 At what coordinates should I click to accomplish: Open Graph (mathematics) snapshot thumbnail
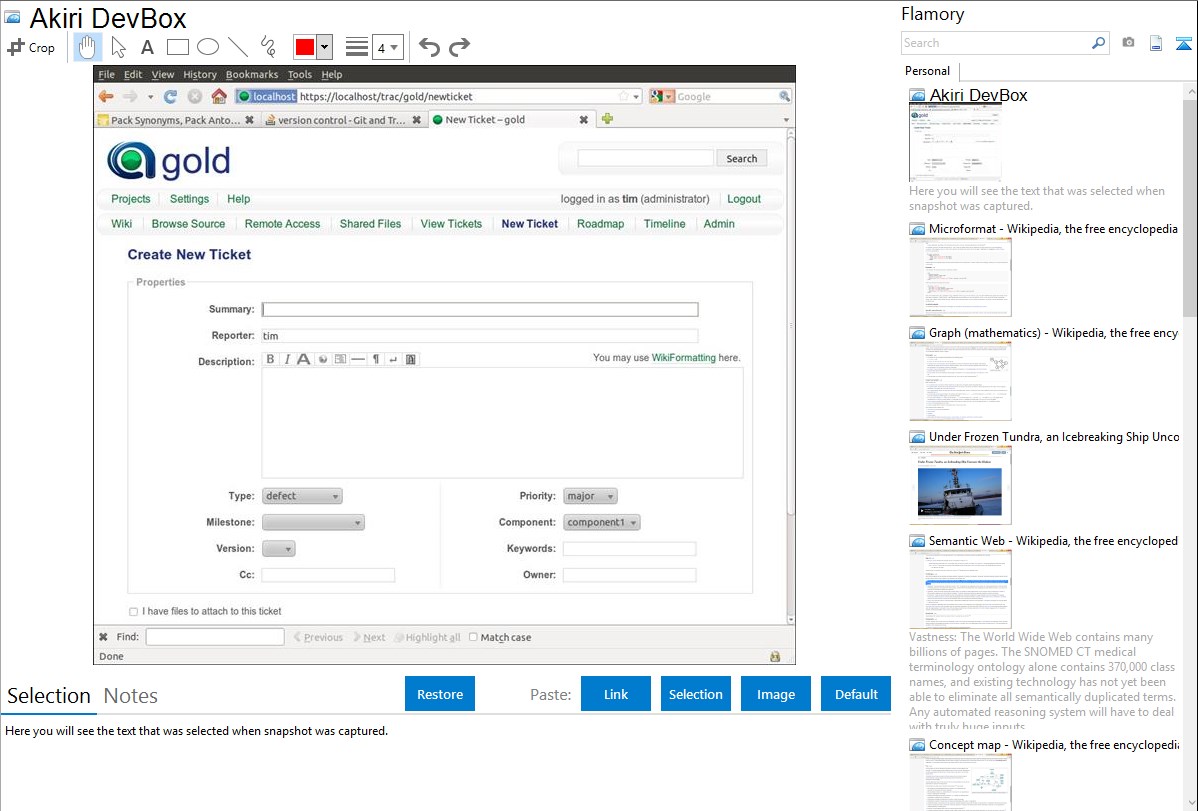(x=960, y=381)
